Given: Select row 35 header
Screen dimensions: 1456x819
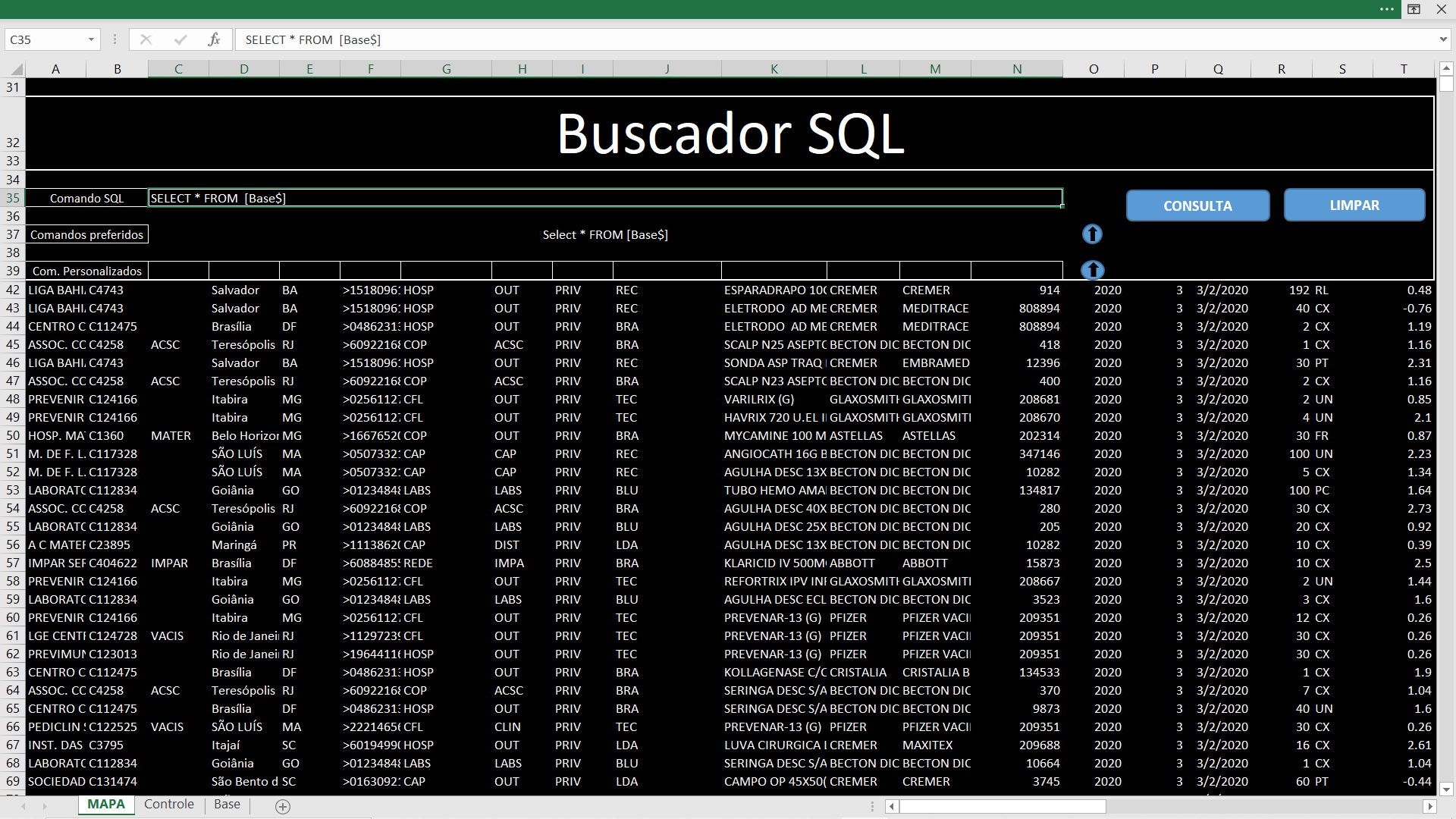Looking at the screenshot, I should (13, 198).
